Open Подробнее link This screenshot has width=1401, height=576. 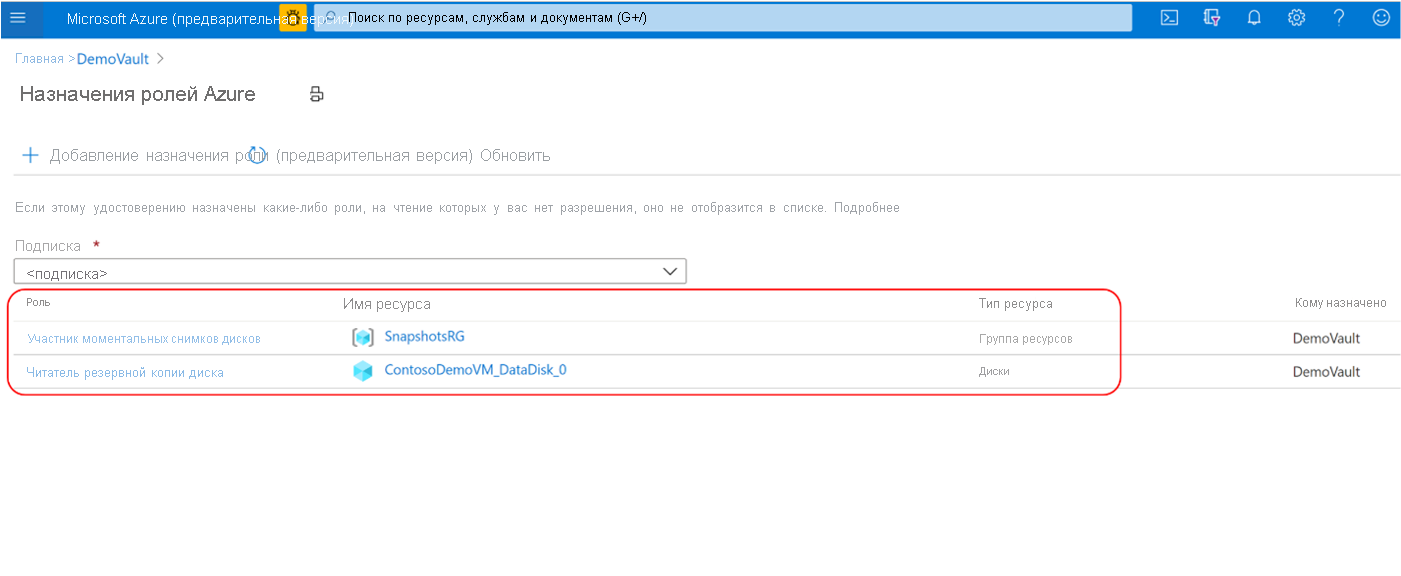coord(866,208)
